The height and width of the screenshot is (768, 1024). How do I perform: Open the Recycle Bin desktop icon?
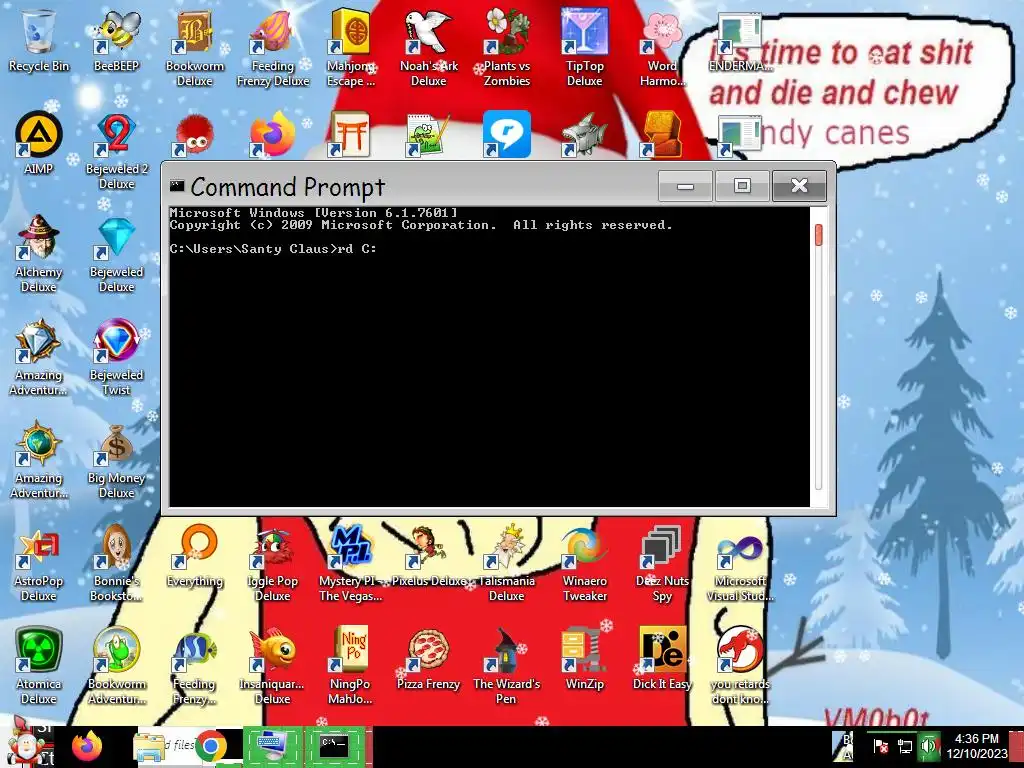coord(39,39)
